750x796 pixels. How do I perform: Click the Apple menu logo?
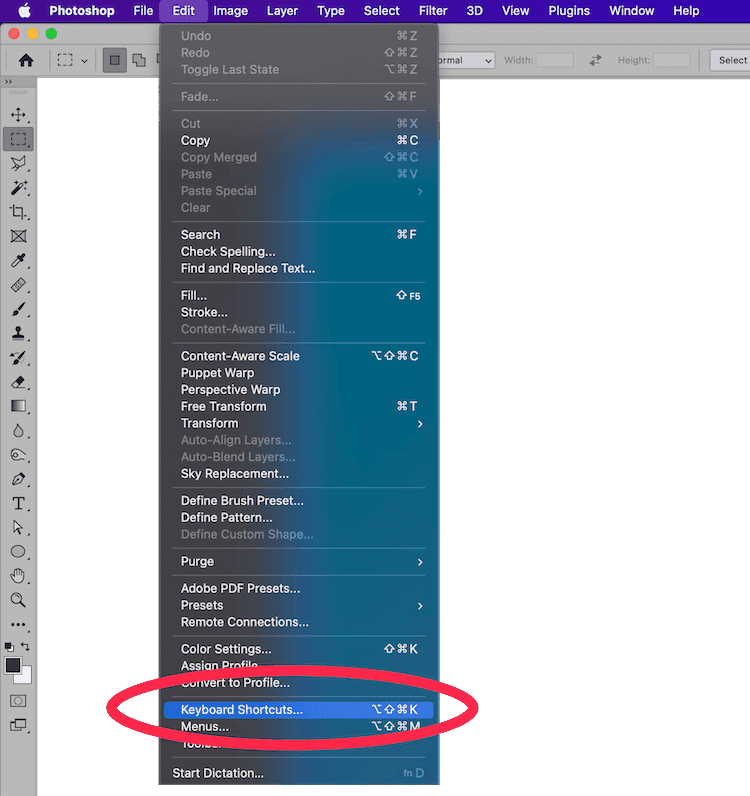(x=25, y=11)
